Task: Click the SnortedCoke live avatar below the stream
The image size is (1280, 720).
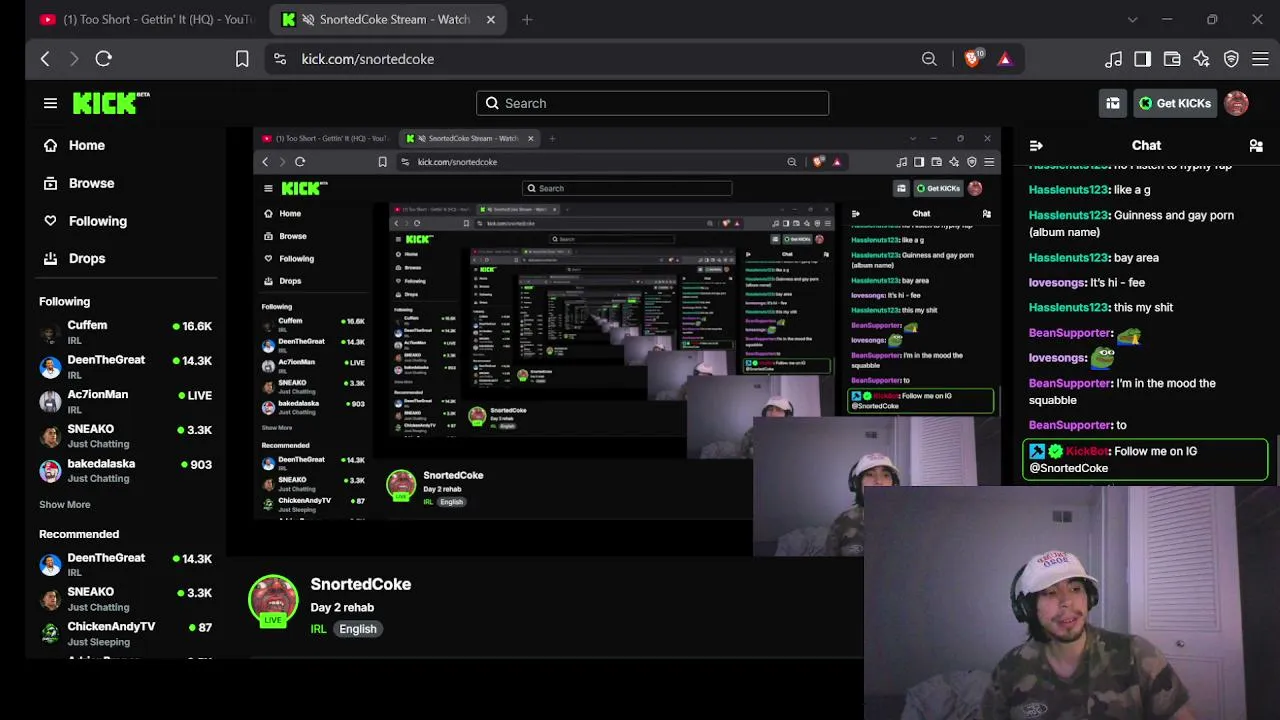Action: pyautogui.click(x=273, y=600)
